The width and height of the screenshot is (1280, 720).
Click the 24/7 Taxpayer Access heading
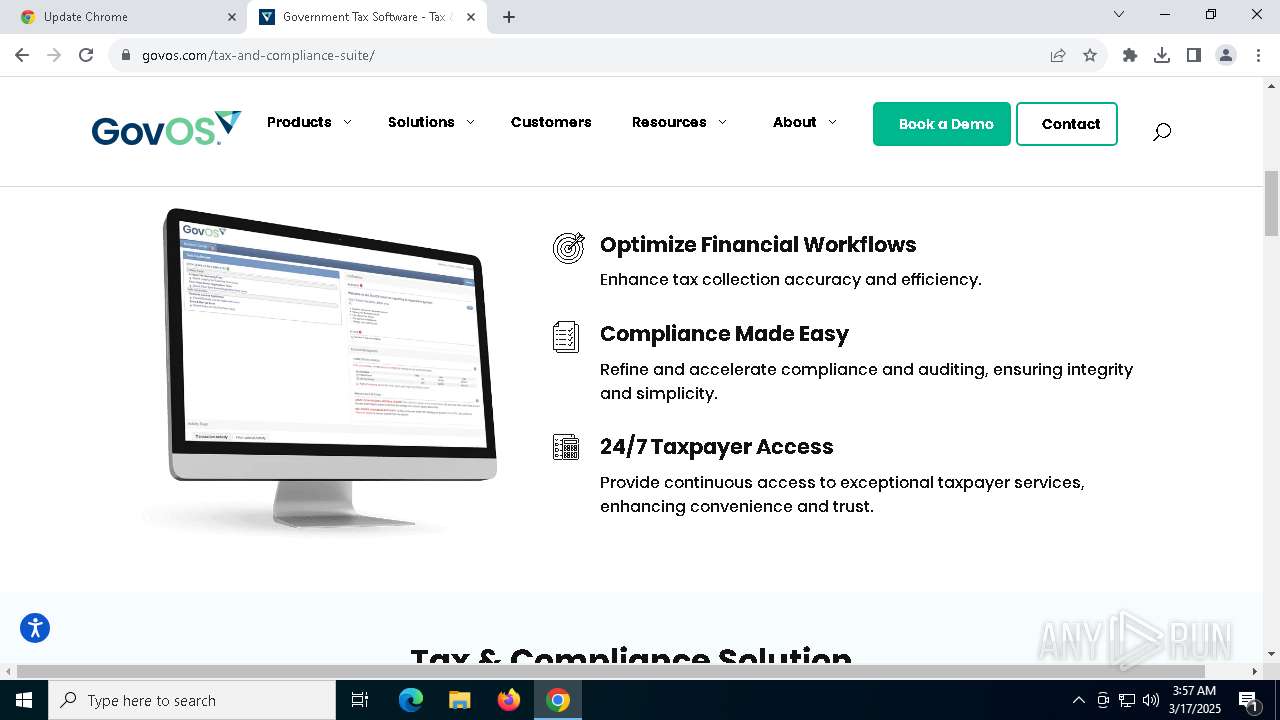click(x=716, y=447)
